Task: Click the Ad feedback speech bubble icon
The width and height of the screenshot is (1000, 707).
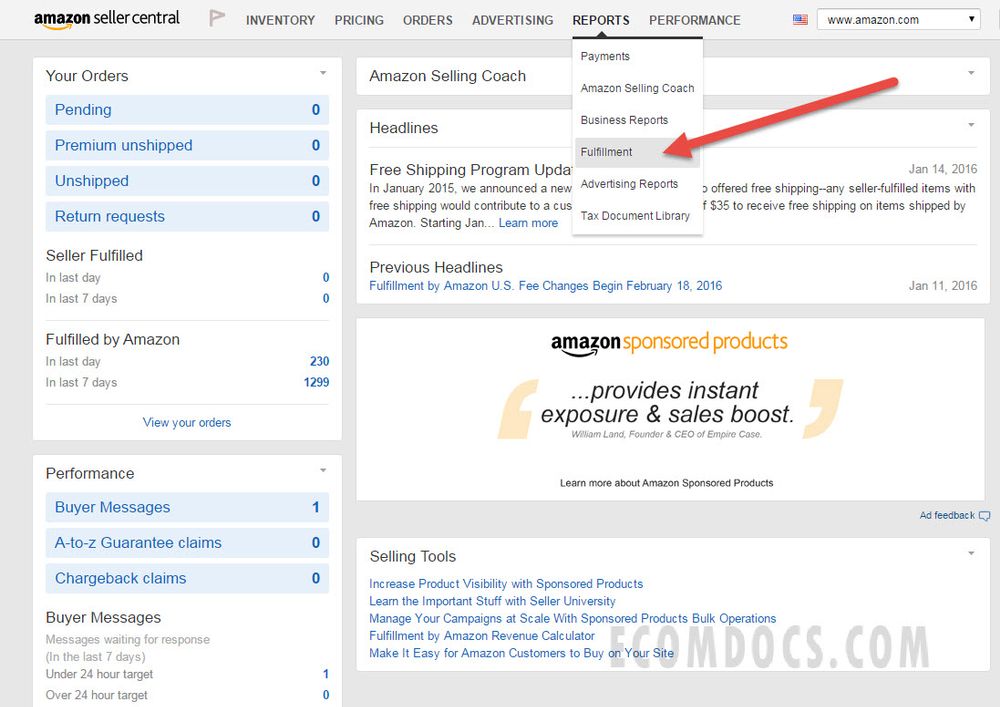Action: point(985,516)
